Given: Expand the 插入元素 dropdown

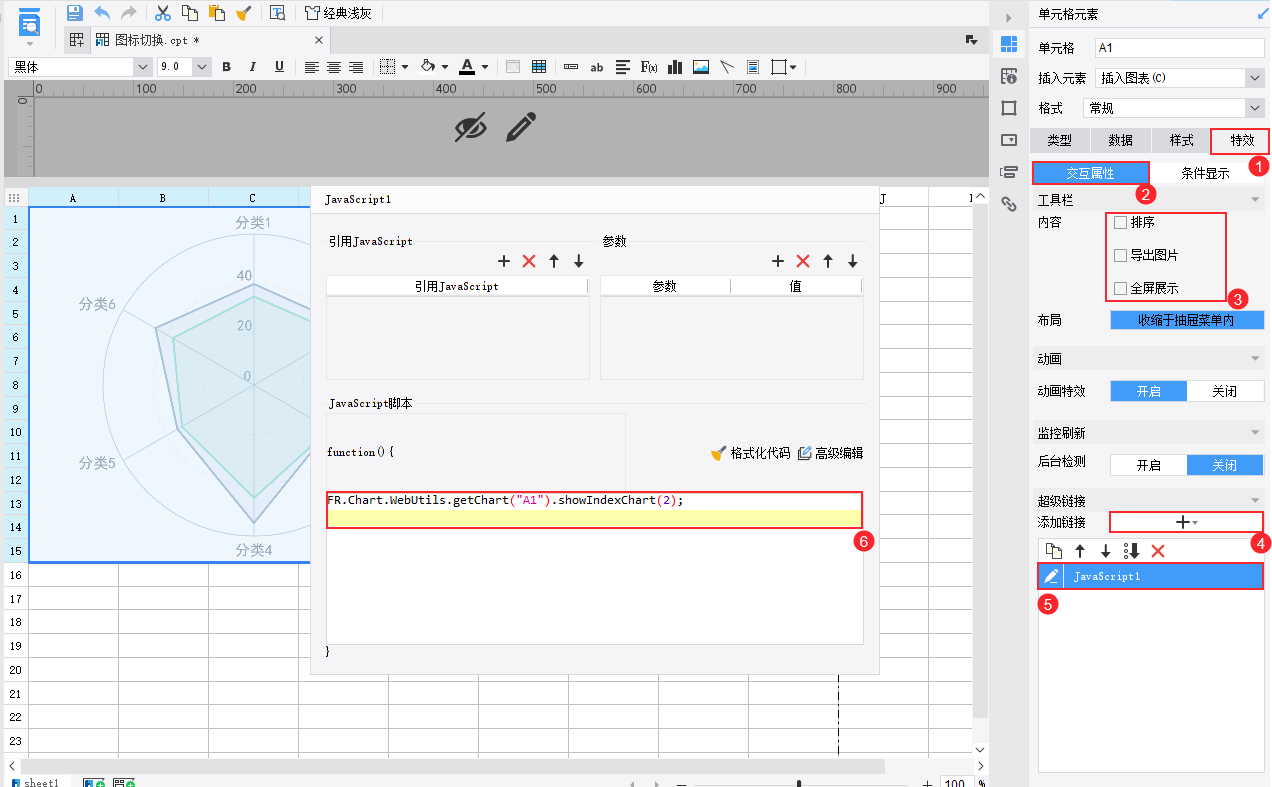Looking at the screenshot, I should coord(1254,78).
